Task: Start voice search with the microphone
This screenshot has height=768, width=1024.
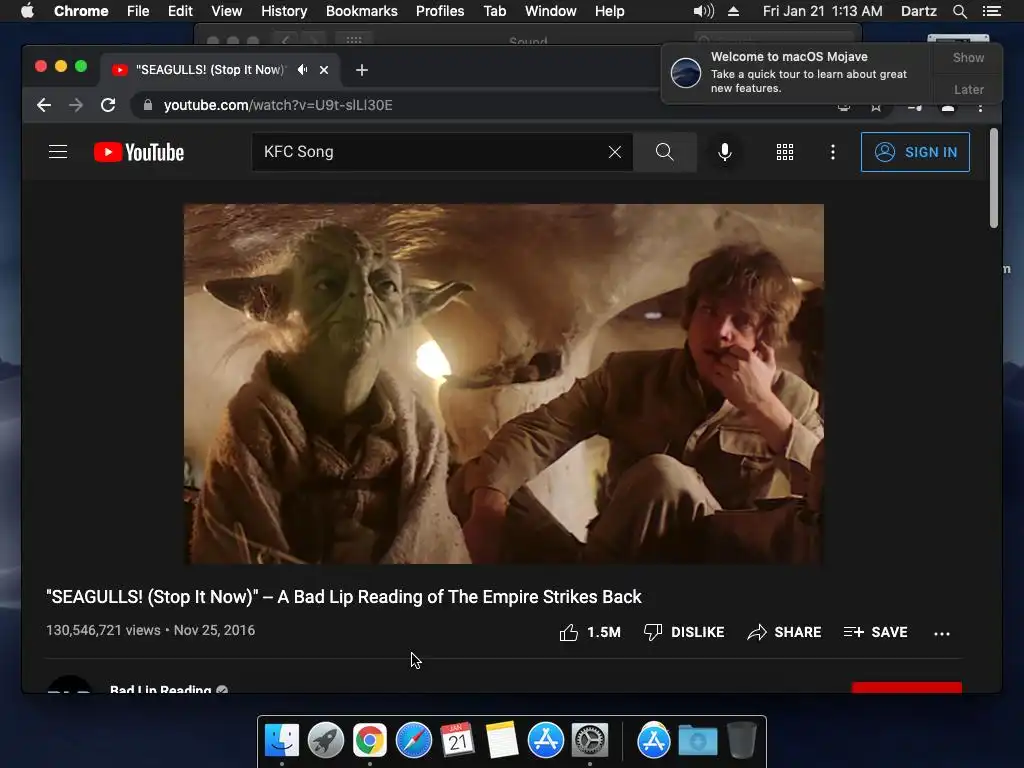Action: tap(725, 152)
